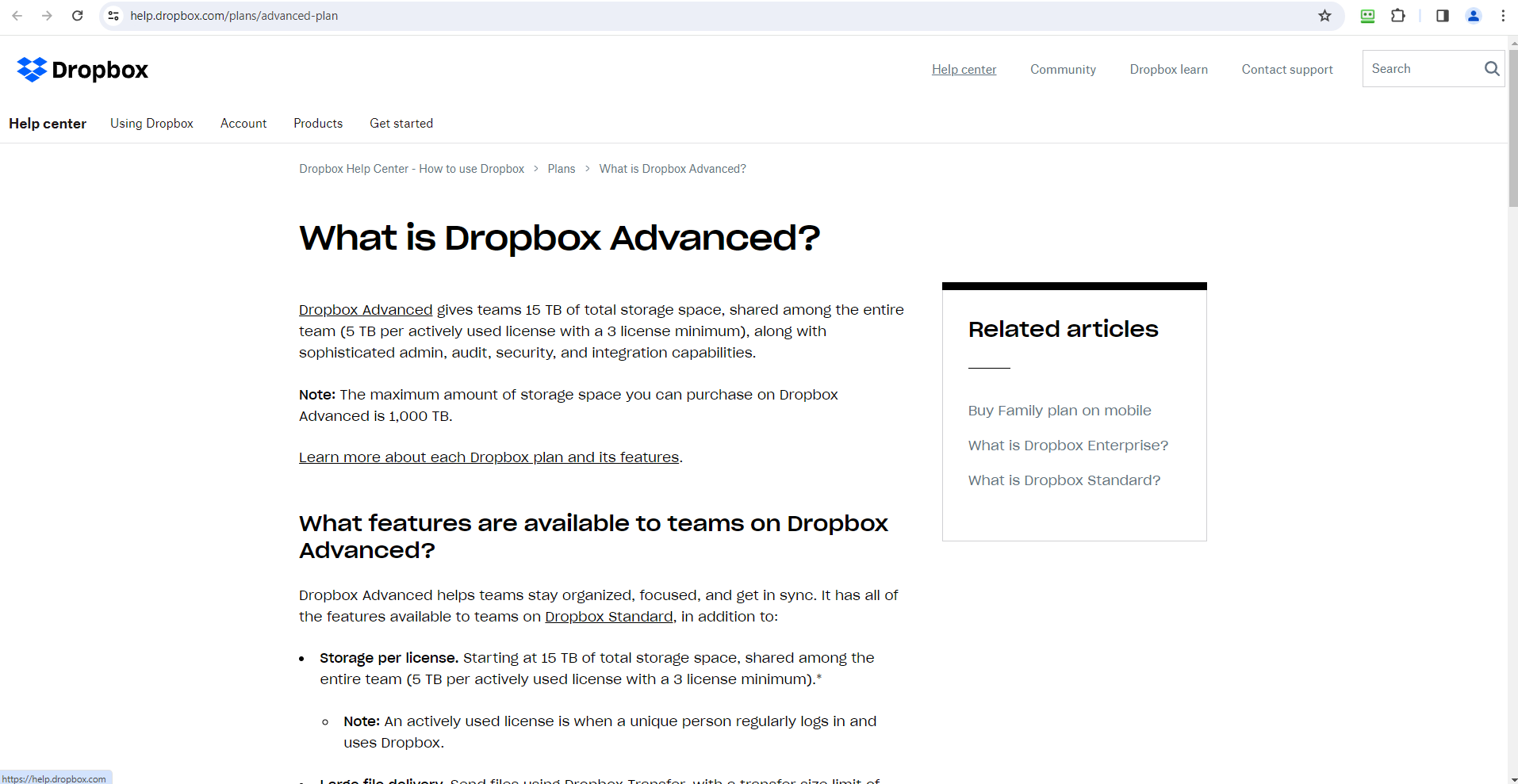
Task: View site information icon in address bar
Action: [x=113, y=16]
